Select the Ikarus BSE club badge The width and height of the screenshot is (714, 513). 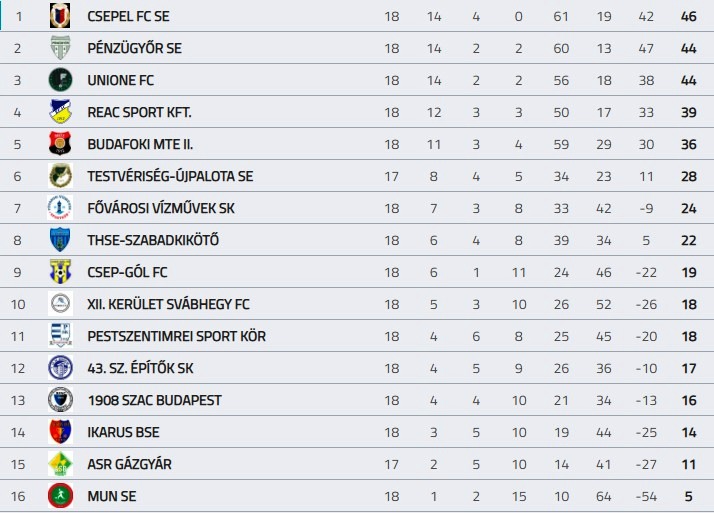pos(60,432)
